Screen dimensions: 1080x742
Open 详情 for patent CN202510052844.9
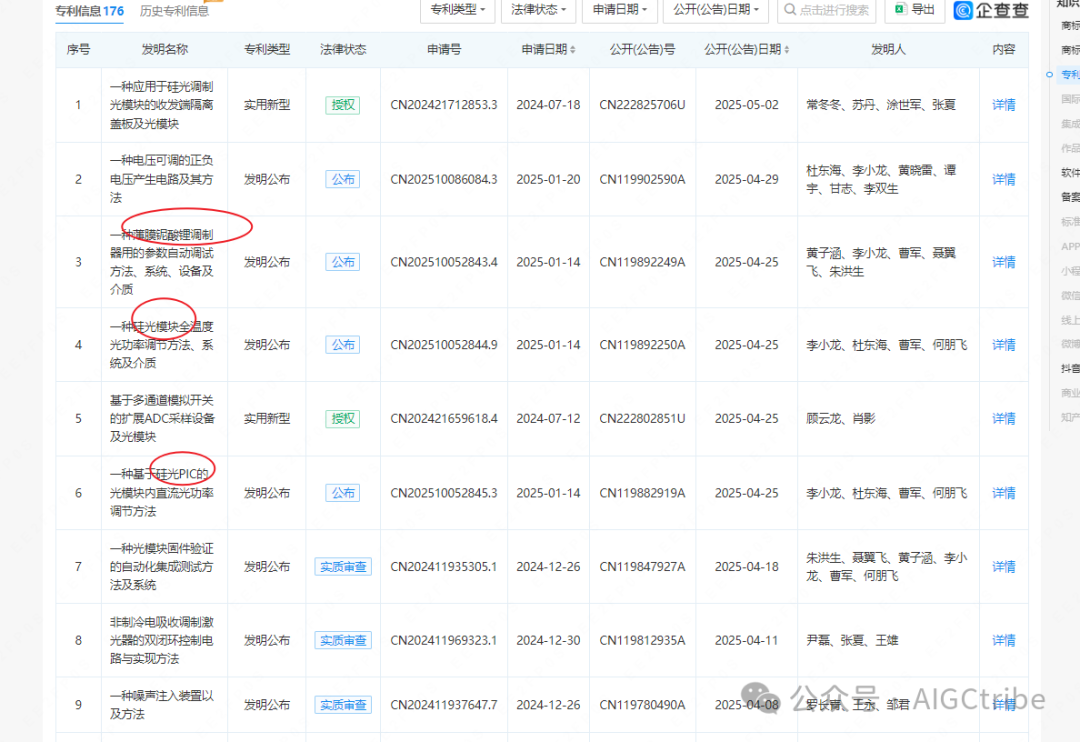coord(1004,344)
